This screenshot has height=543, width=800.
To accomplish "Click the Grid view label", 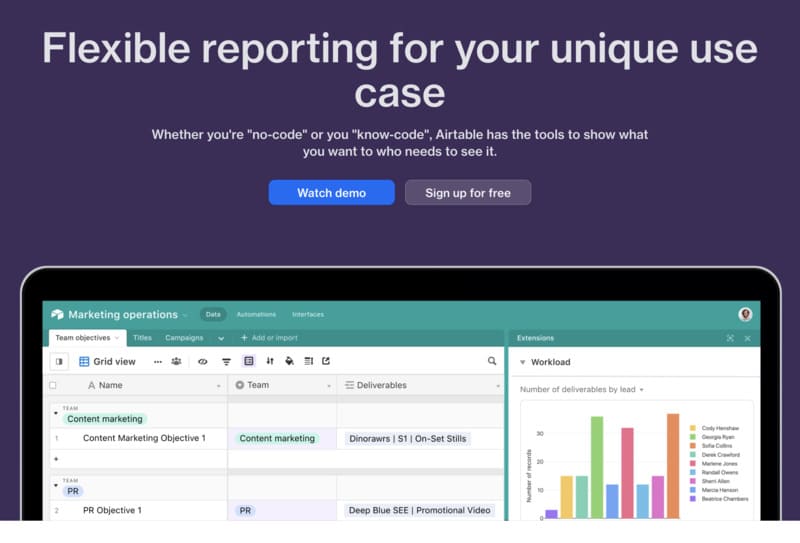I will click(x=114, y=361).
